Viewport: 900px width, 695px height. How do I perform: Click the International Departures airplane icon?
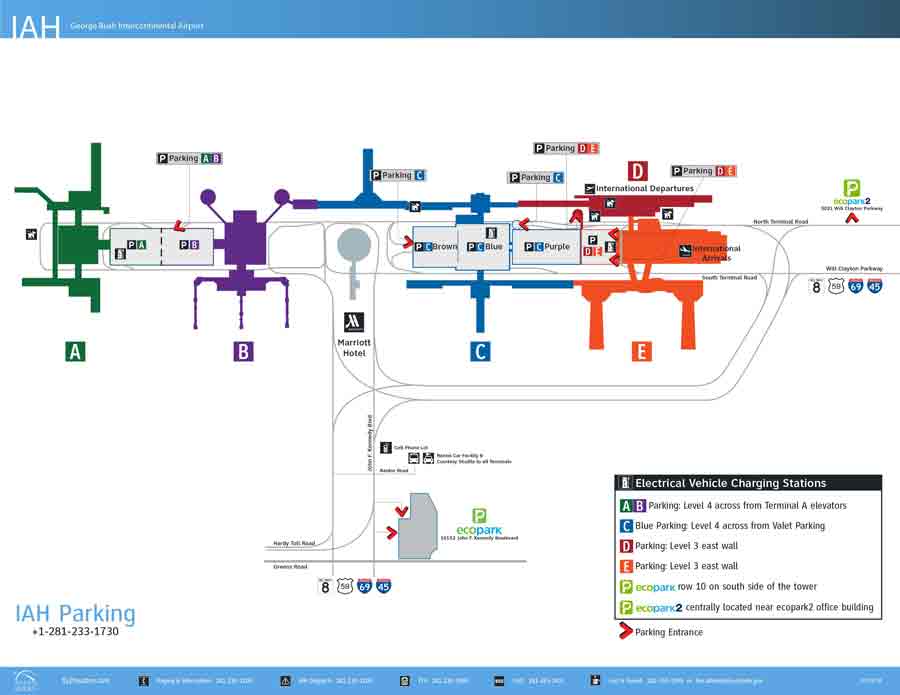click(x=590, y=187)
